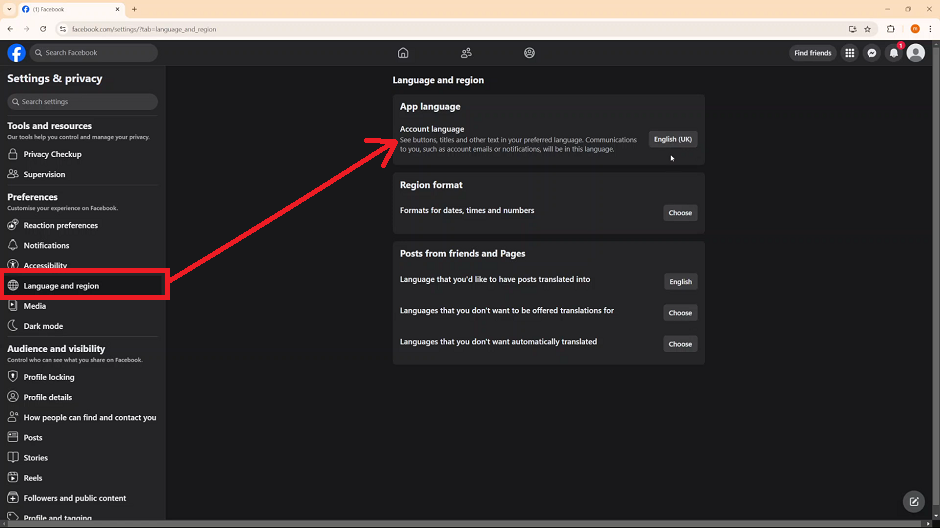Click the Facebook logo icon

[x=16, y=53]
